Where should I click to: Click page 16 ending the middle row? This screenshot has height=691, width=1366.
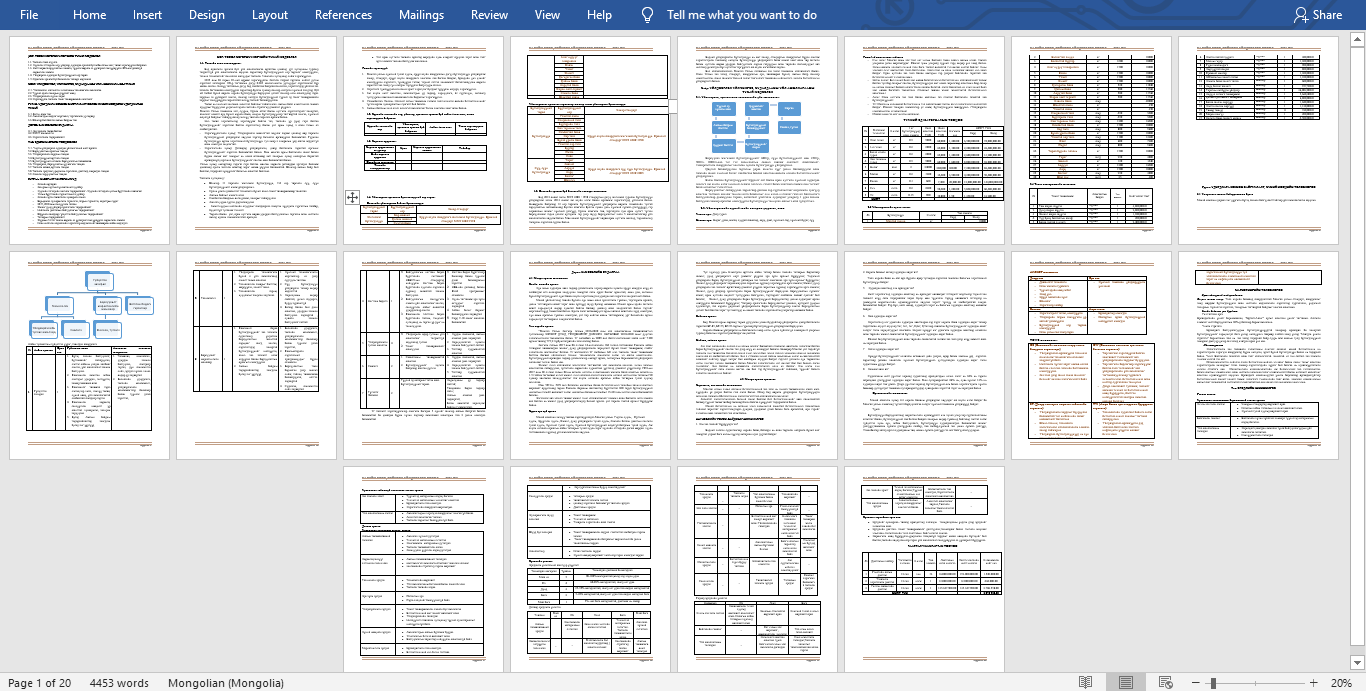pos(1258,355)
